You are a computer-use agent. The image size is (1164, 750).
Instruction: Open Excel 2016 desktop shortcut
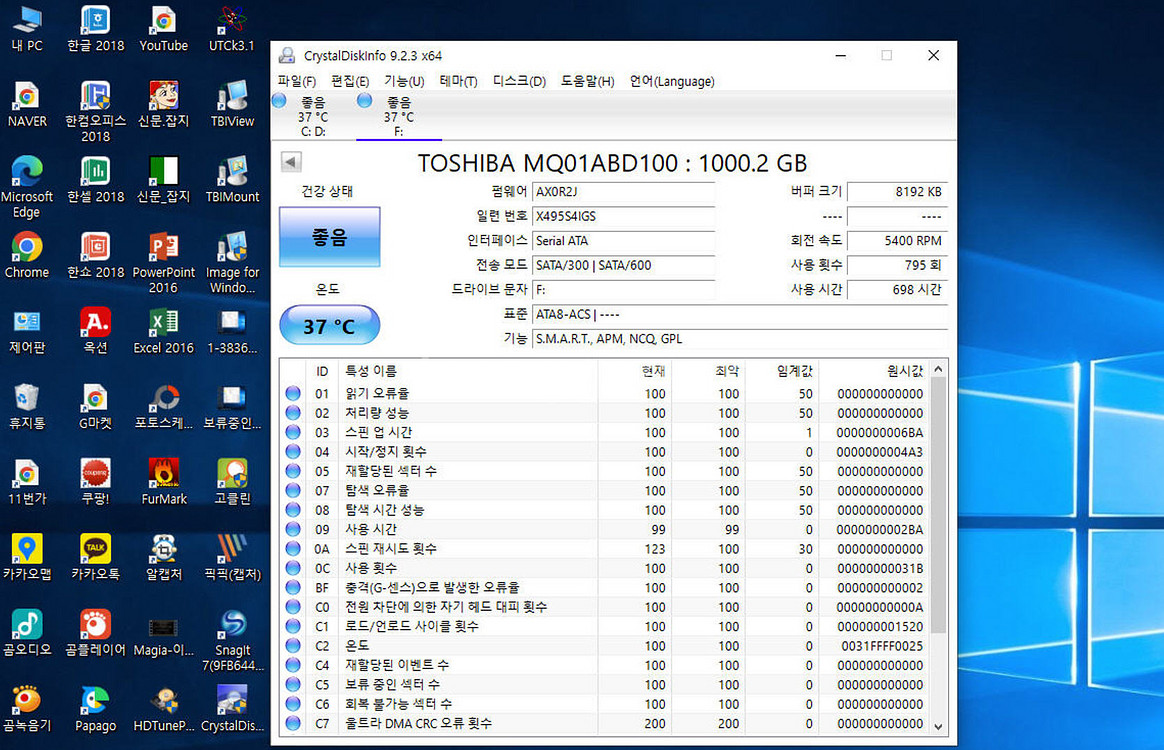[x=163, y=331]
